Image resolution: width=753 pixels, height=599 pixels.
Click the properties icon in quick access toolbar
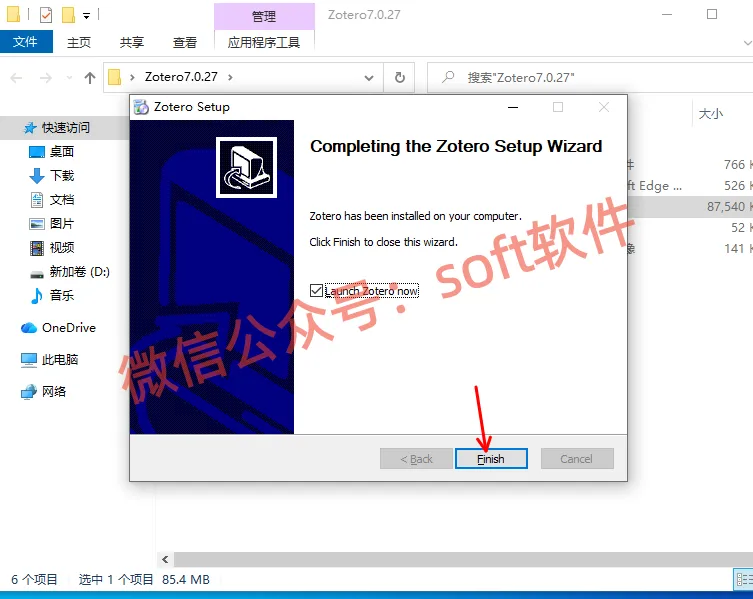coord(46,14)
